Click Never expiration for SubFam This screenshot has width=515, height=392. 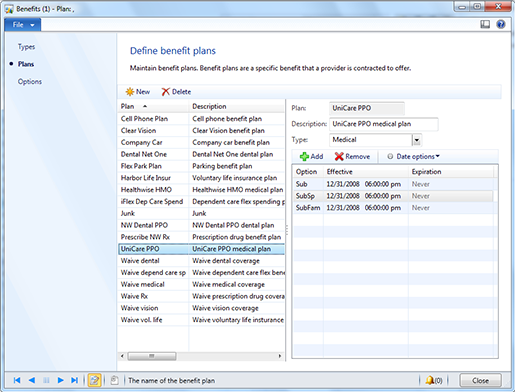coord(421,208)
